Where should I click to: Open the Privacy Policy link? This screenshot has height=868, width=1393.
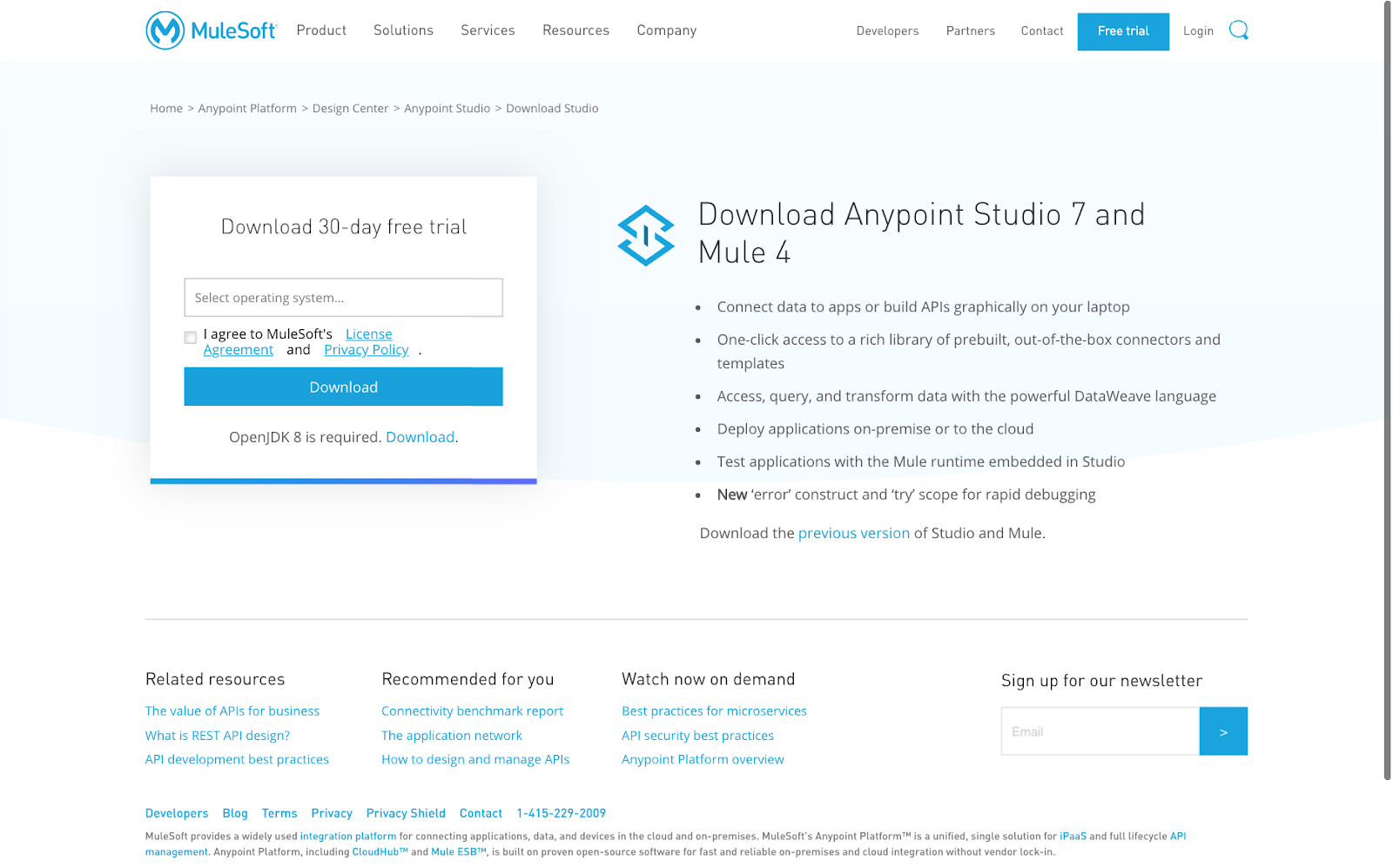click(367, 350)
